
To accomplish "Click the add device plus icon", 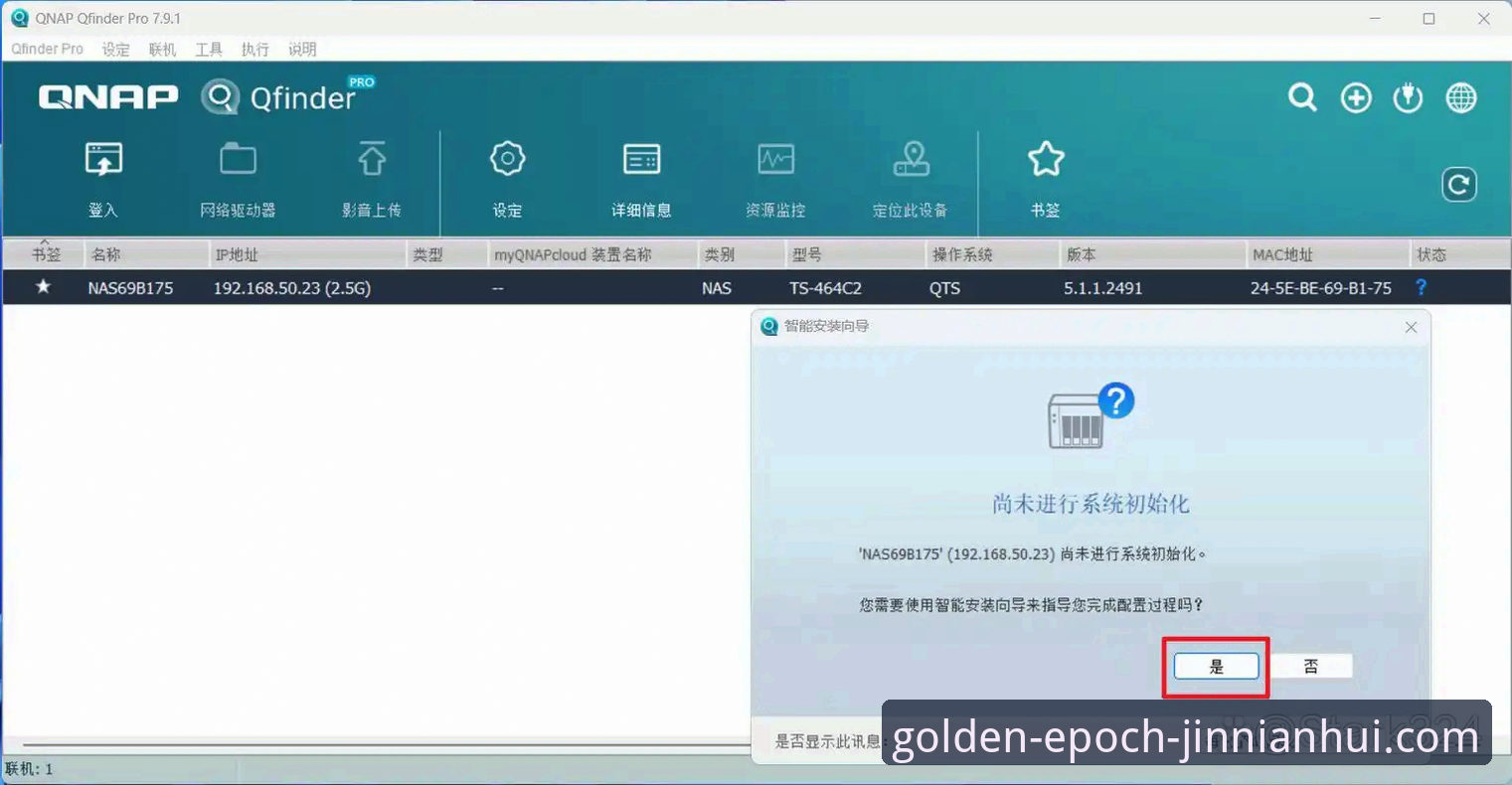I will point(1356,97).
